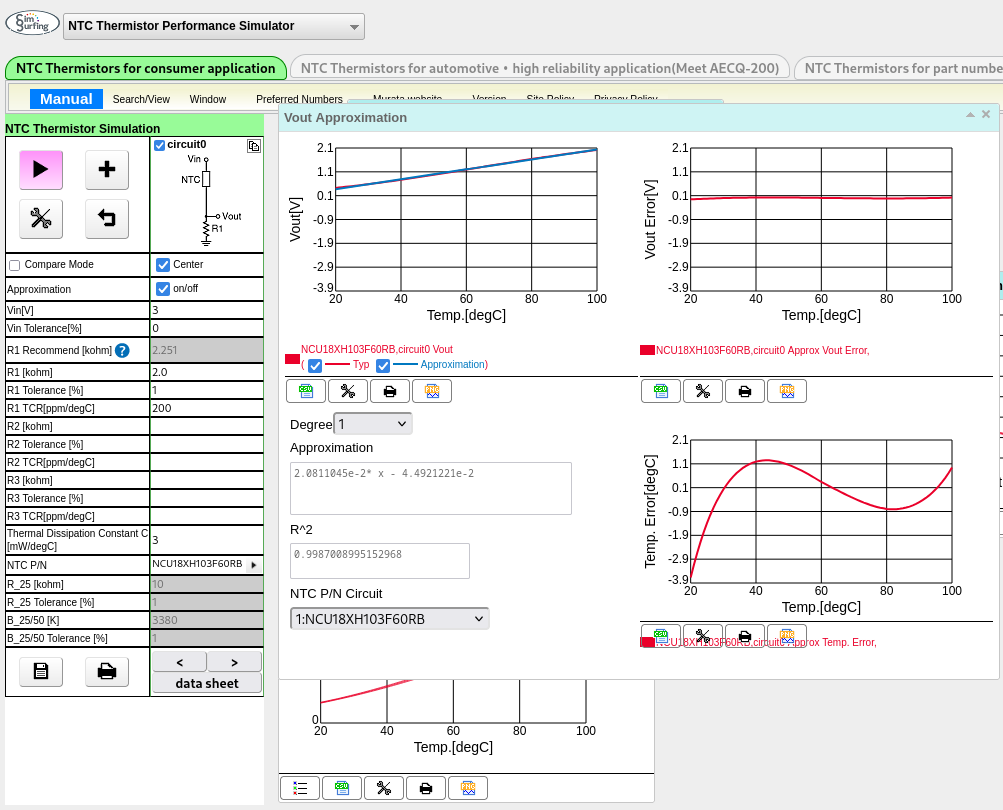Open the Window menu

[x=208, y=99]
